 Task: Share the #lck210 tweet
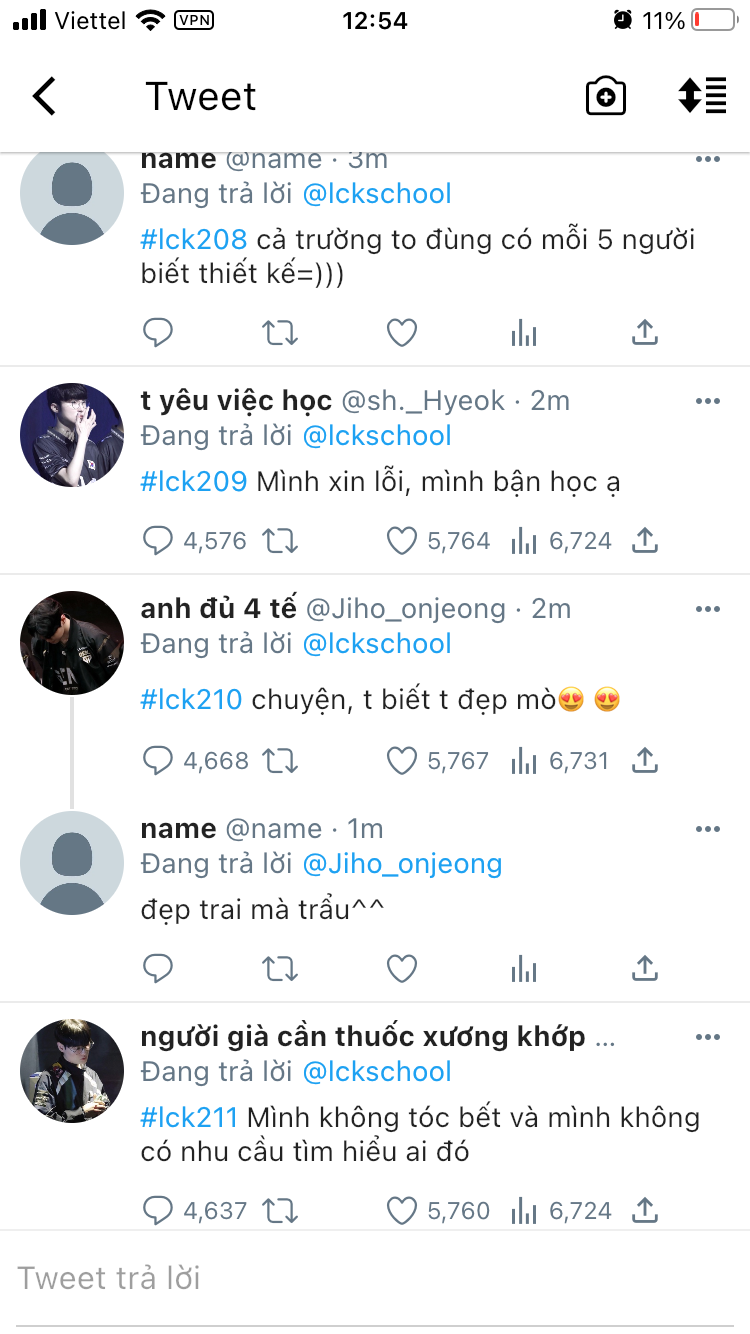(x=645, y=761)
